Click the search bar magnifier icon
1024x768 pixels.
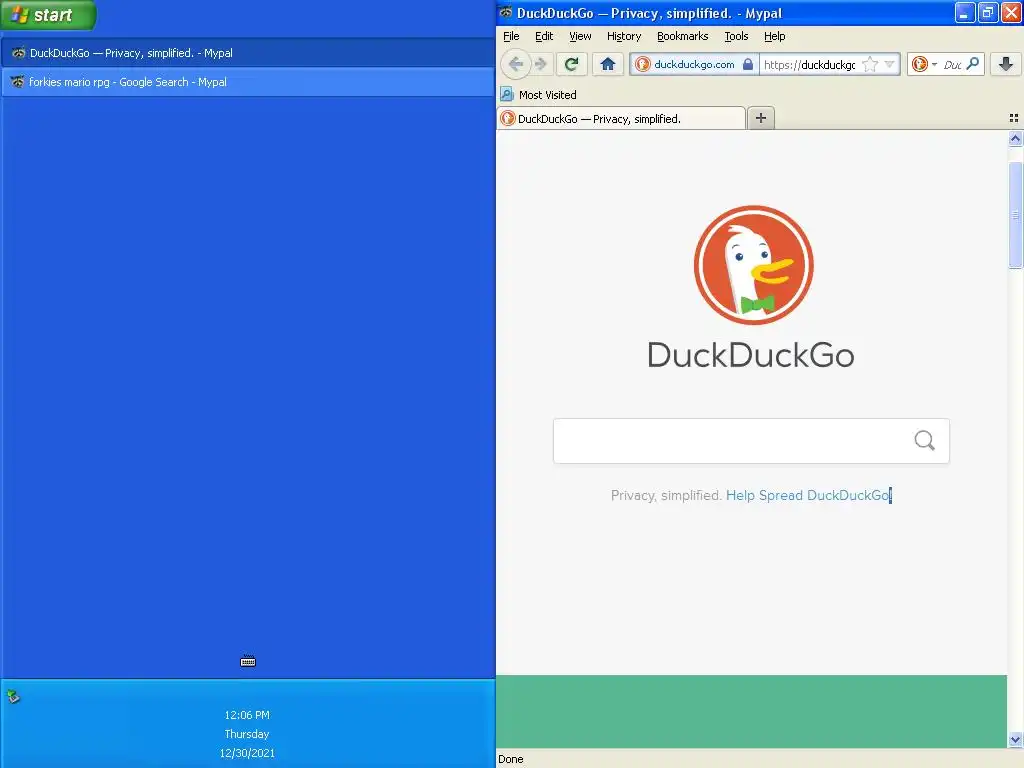(972, 64)
